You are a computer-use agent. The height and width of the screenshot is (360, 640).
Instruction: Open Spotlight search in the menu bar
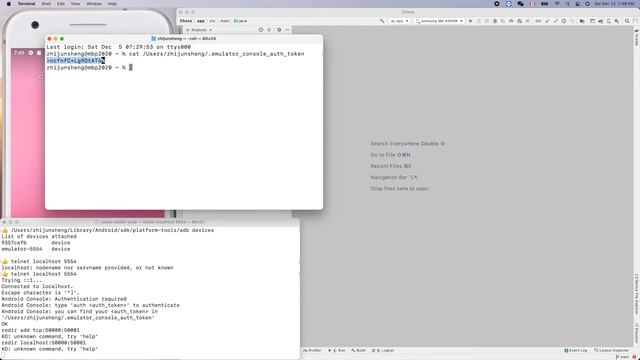click(567, 4)
